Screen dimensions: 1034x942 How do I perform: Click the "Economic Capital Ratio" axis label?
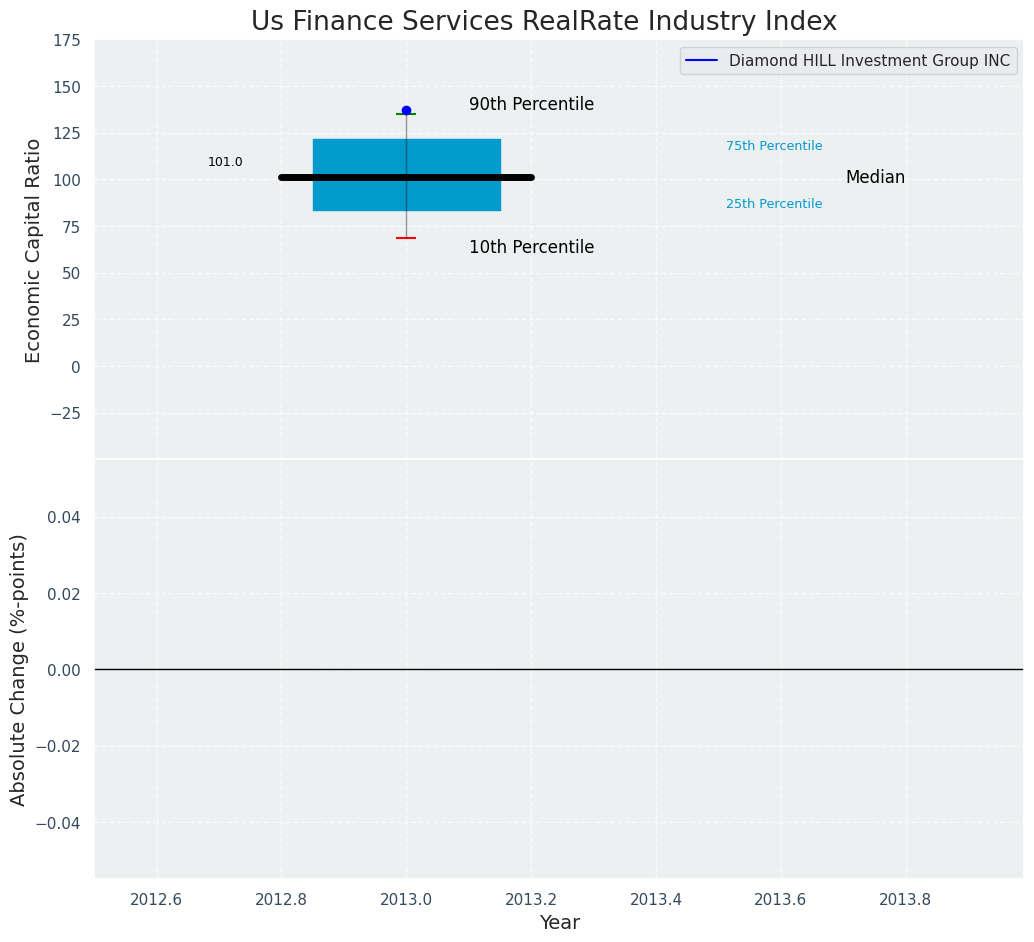coord(34,250)
